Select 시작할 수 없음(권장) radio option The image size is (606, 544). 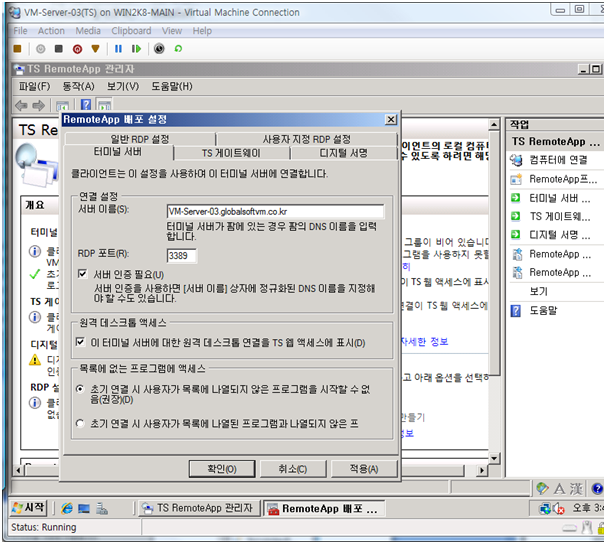tap(80, 389)
